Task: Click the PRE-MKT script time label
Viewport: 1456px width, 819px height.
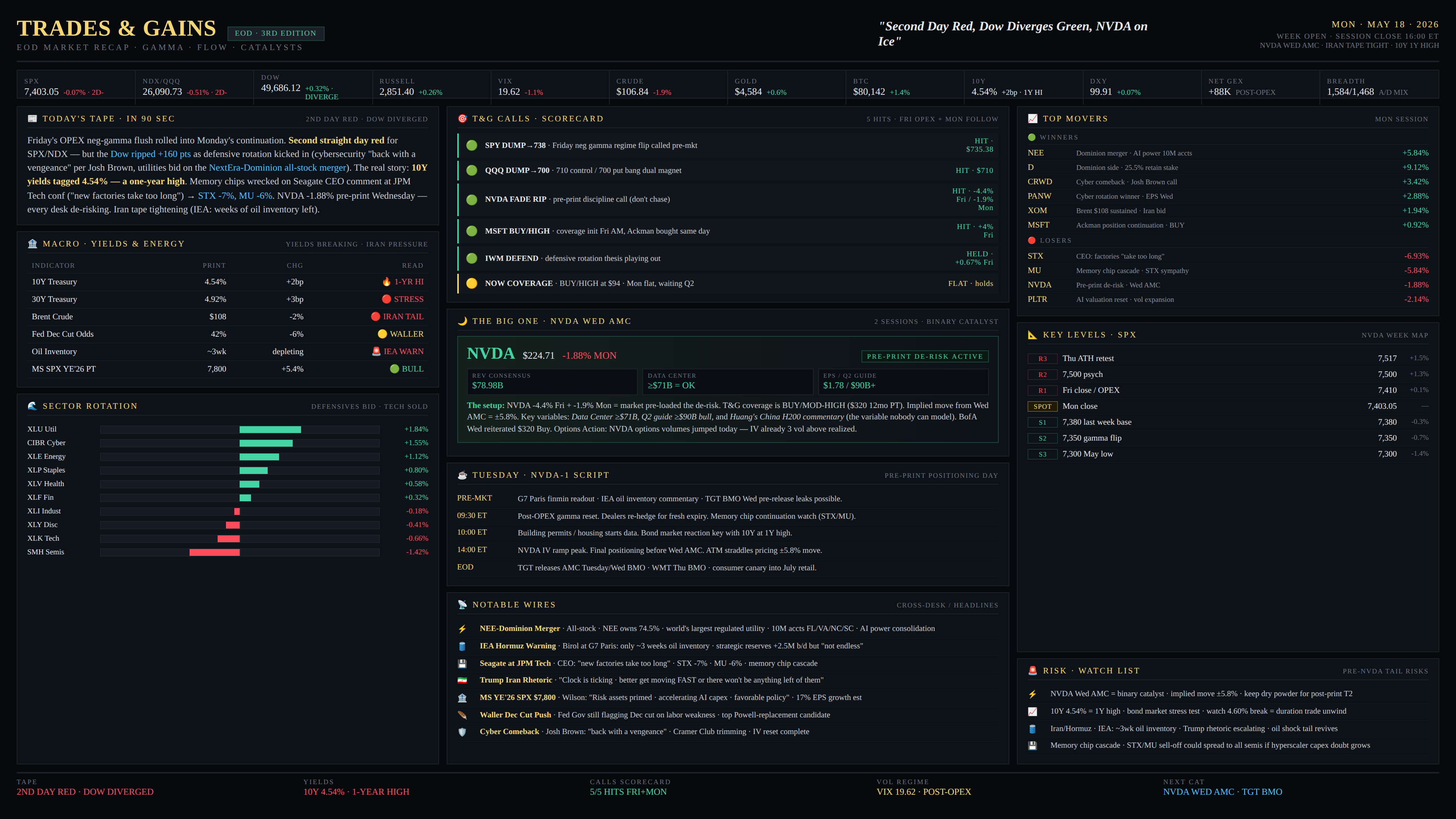Action: [475, 498]
